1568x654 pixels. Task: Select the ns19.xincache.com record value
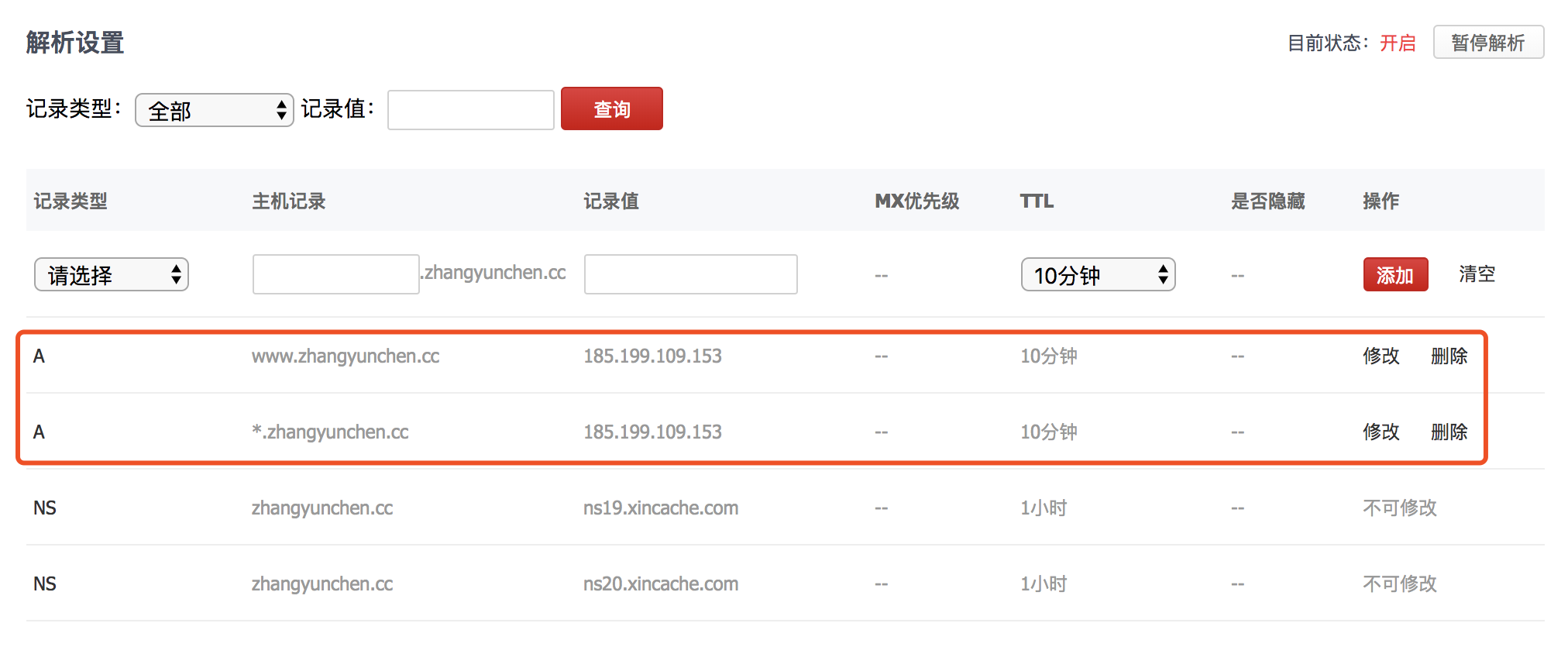660,508
